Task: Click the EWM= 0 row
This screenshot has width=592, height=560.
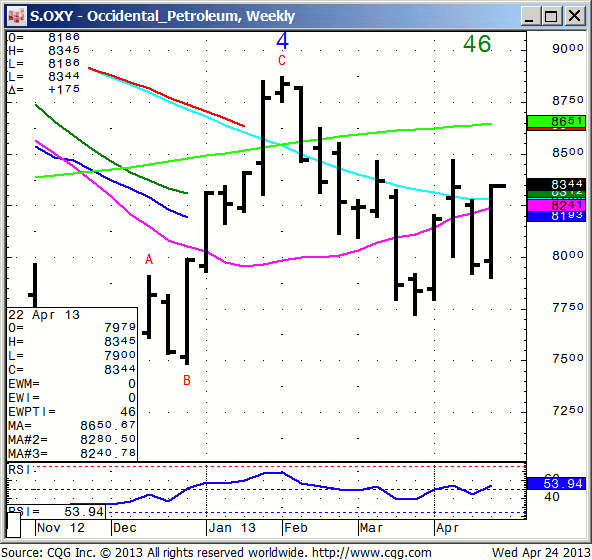Action: click(72, 383)
